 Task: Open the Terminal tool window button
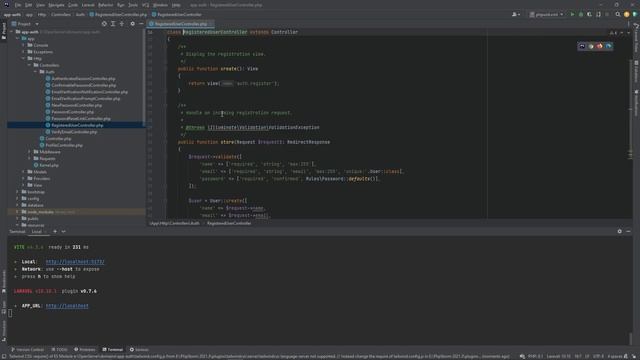pyautogui.click(x=113, y=349)
